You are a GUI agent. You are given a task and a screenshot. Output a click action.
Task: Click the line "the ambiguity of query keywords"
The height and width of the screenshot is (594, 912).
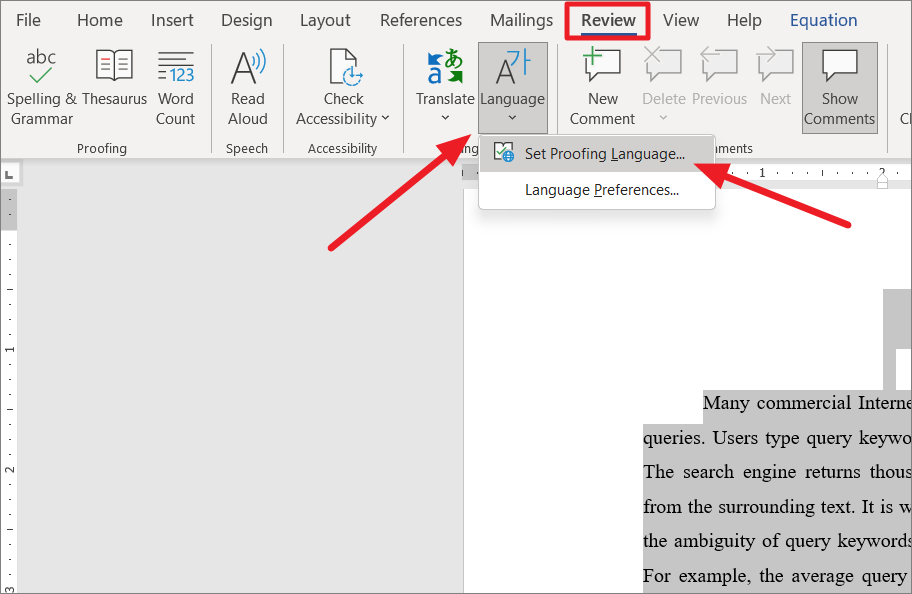tap(776, 541)
